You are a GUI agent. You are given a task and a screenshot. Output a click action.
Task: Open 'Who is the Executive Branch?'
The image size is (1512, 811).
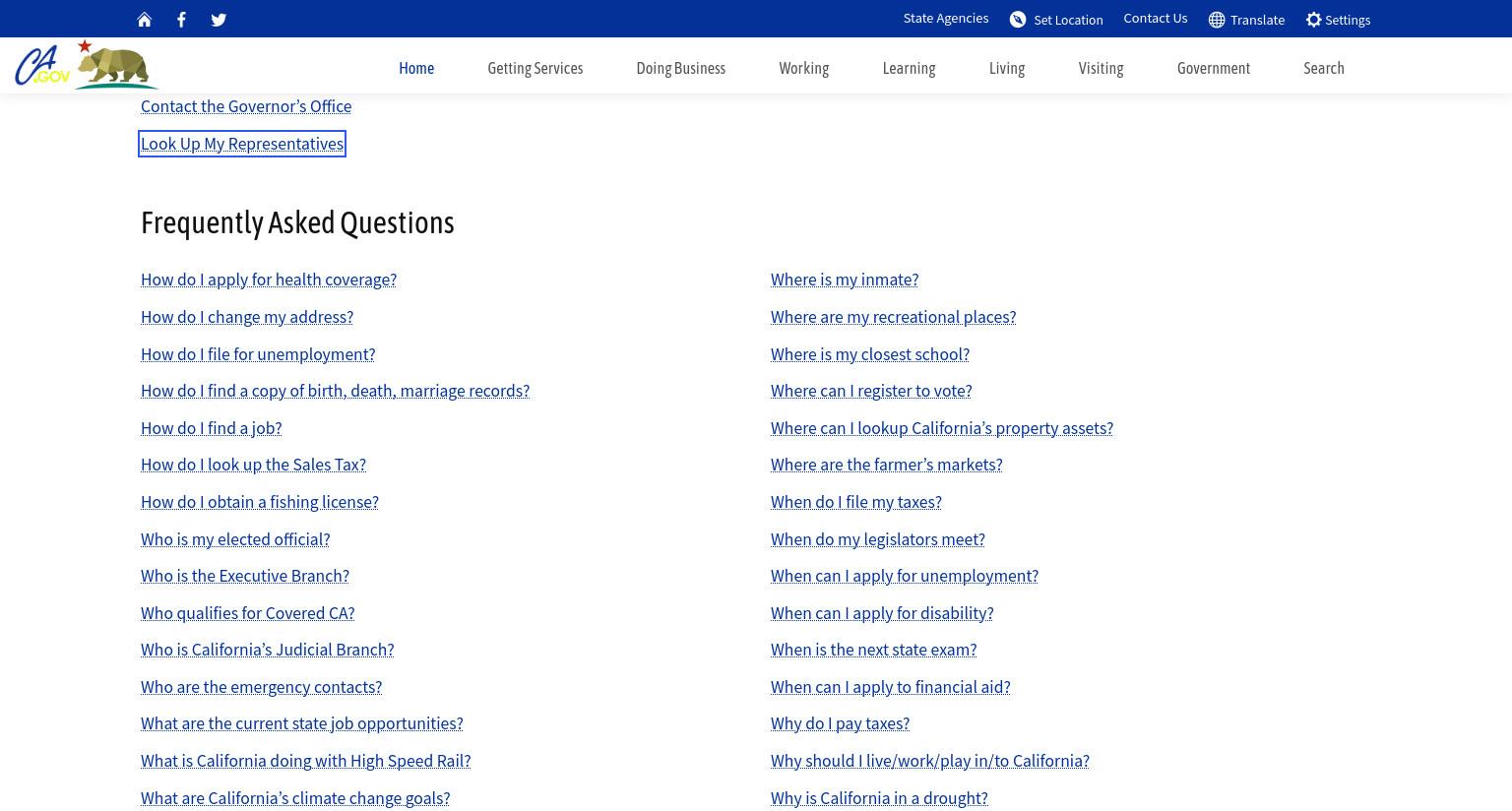[x=245, y=576]
